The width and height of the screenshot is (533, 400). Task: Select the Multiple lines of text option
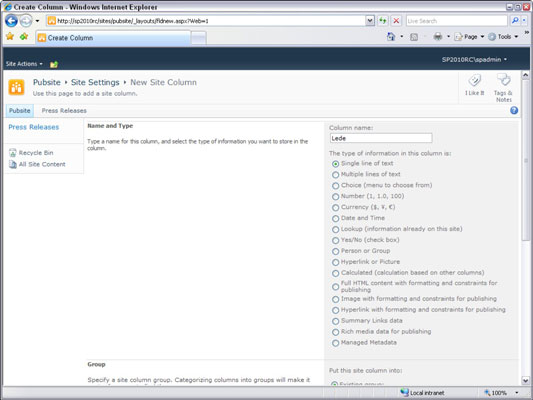336,175
